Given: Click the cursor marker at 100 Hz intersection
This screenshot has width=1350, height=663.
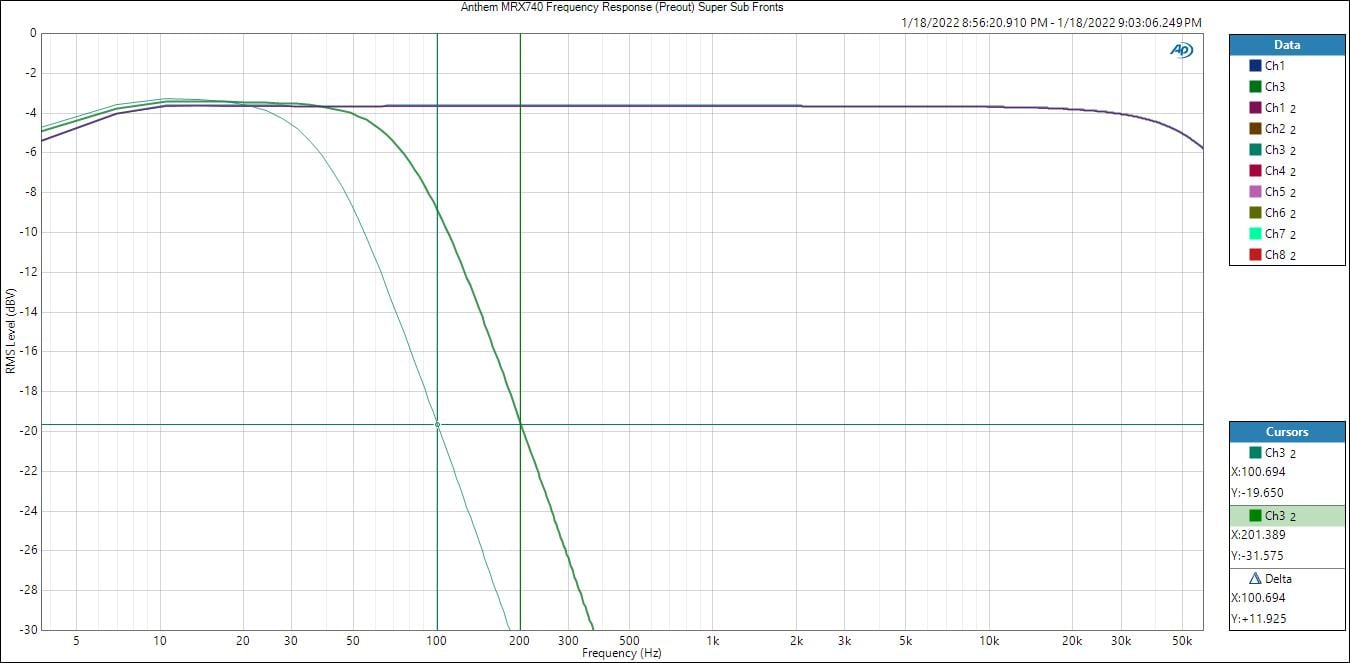Looking at the screenshot, I should [x=437, y=425].
